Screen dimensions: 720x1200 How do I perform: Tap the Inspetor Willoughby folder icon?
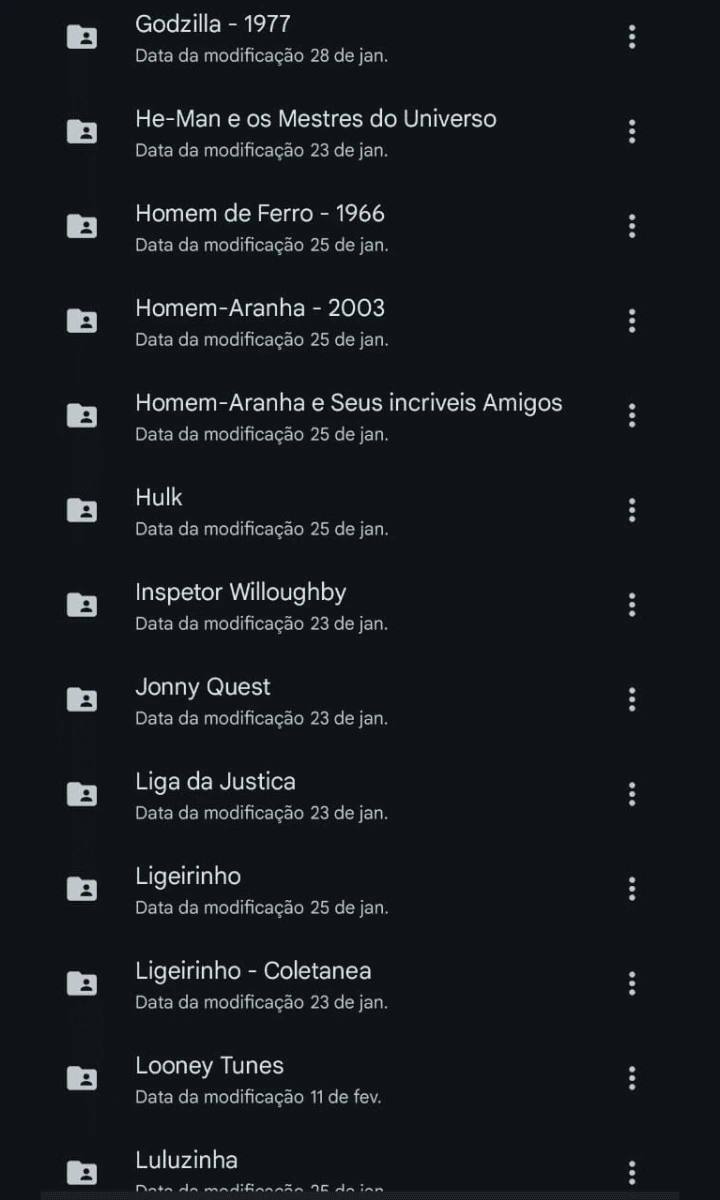pyautogui.click(x=82, y=605)
